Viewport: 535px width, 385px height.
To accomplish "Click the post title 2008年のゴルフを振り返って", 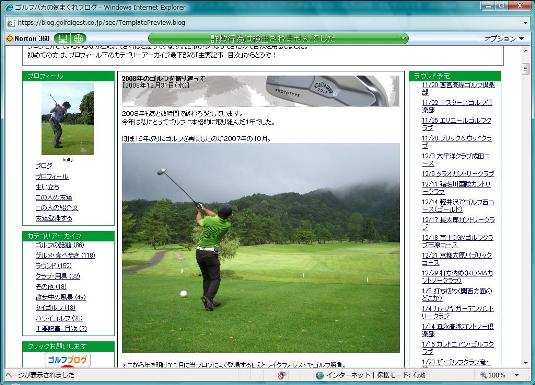I will (163, 78).
